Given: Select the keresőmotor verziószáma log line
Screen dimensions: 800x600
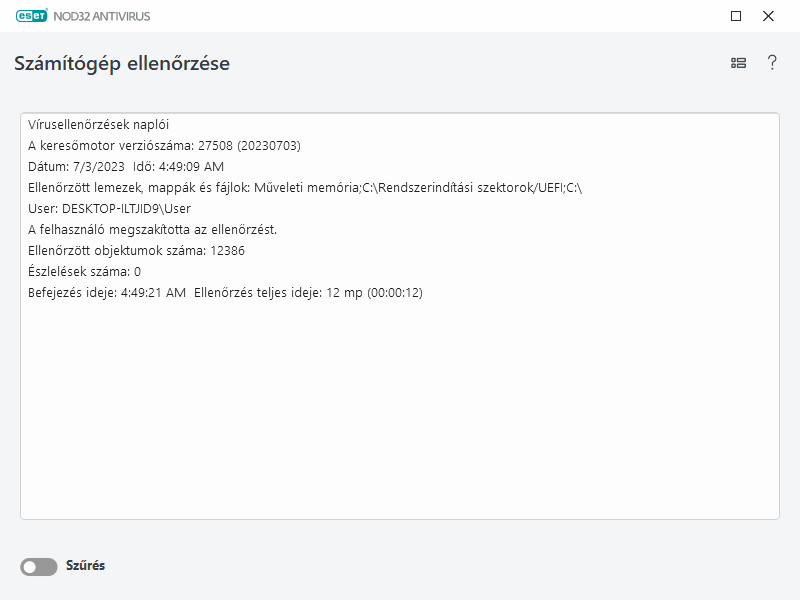Looking at the screenshot, I should point(164,146).
